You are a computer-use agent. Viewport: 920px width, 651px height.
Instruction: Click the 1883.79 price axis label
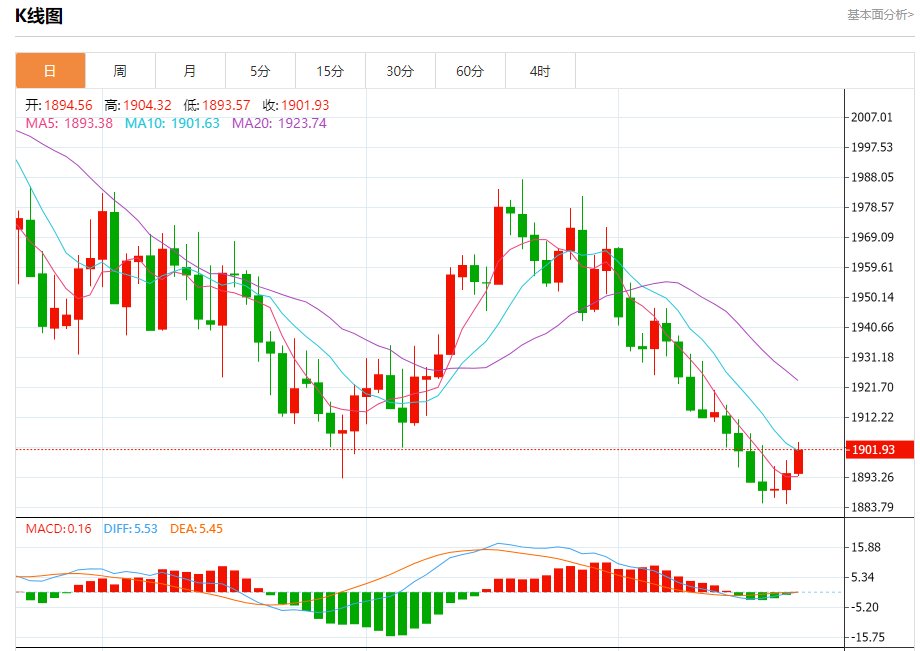[x=872, y=507]
